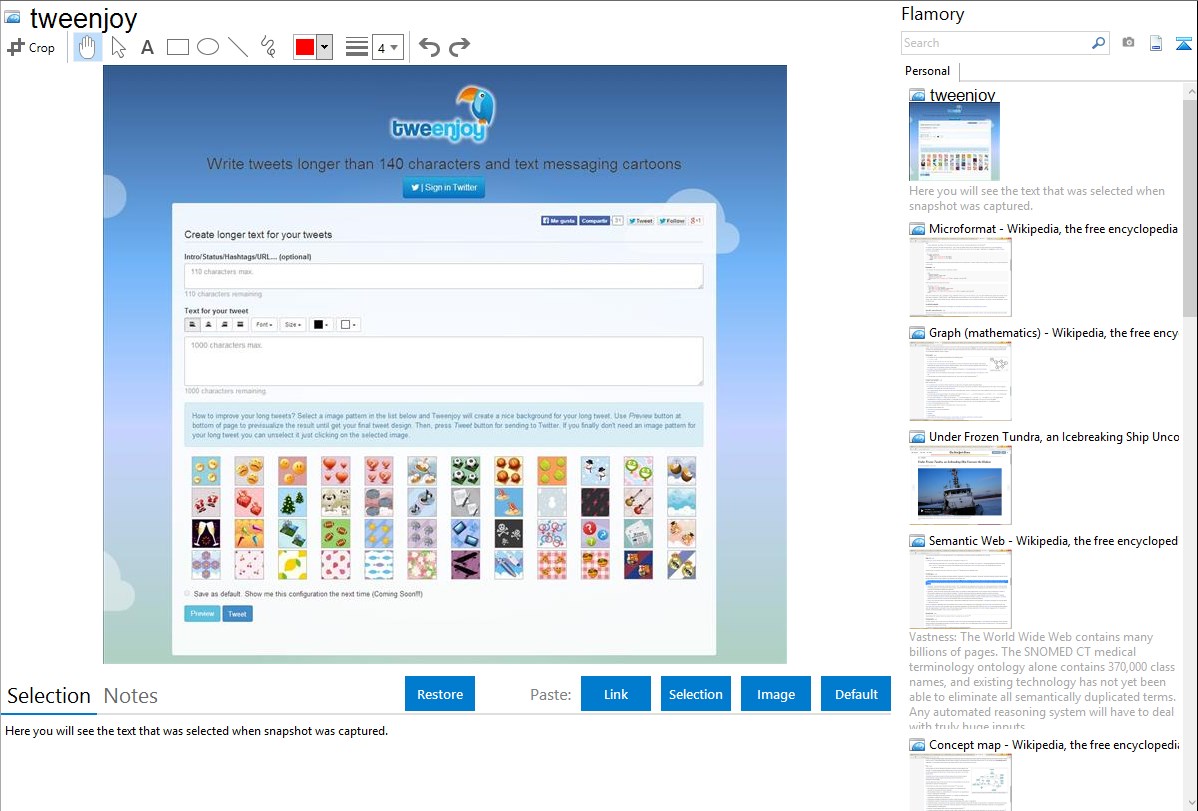
Task: Click the document page icon in Flamory
Action: coord(1156,43)
